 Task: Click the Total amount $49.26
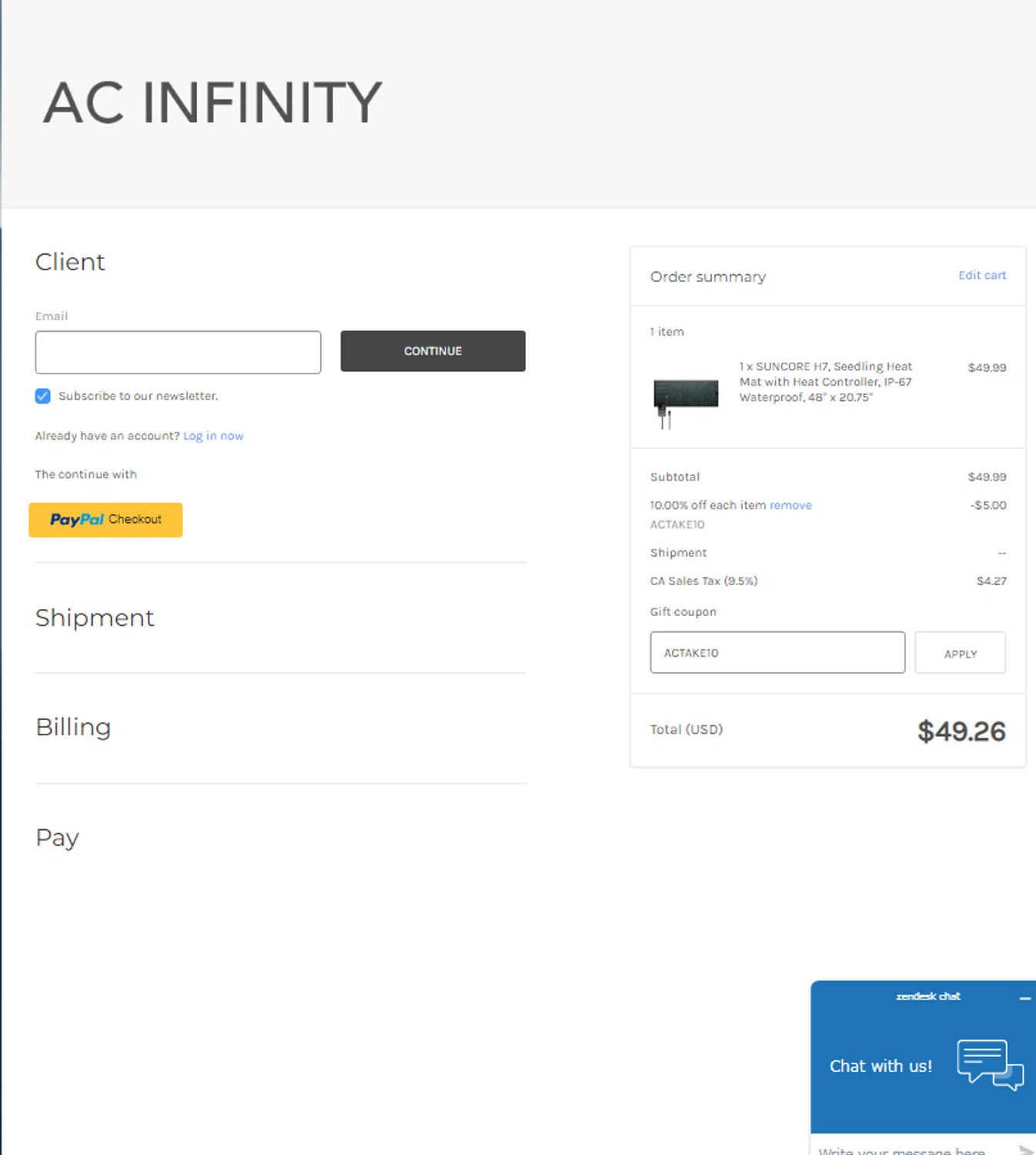[961, 731]
